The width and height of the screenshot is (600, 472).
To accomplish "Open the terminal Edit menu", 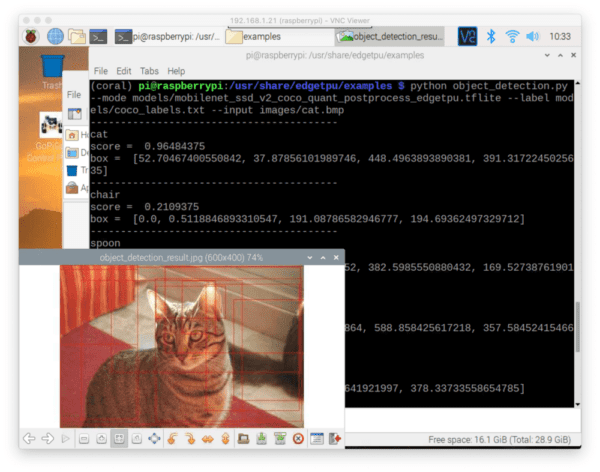I will pyautogui.click(x=124, y=72).
